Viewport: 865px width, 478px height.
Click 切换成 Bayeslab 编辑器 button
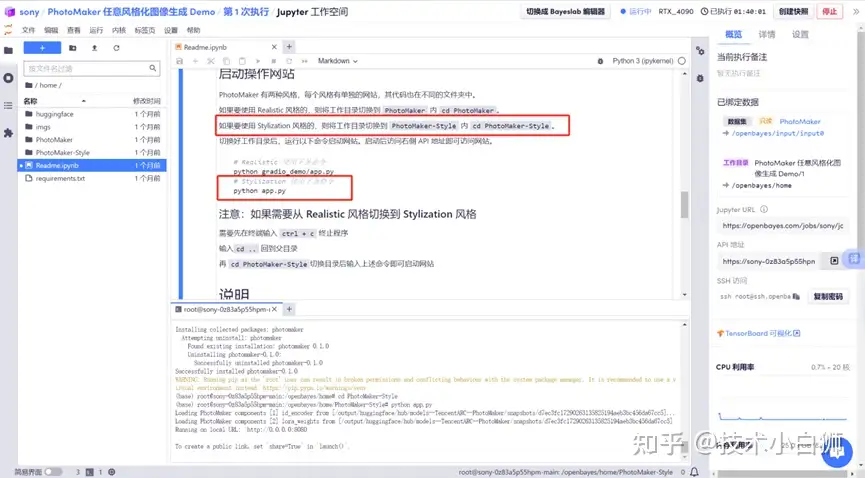(565, 12)
